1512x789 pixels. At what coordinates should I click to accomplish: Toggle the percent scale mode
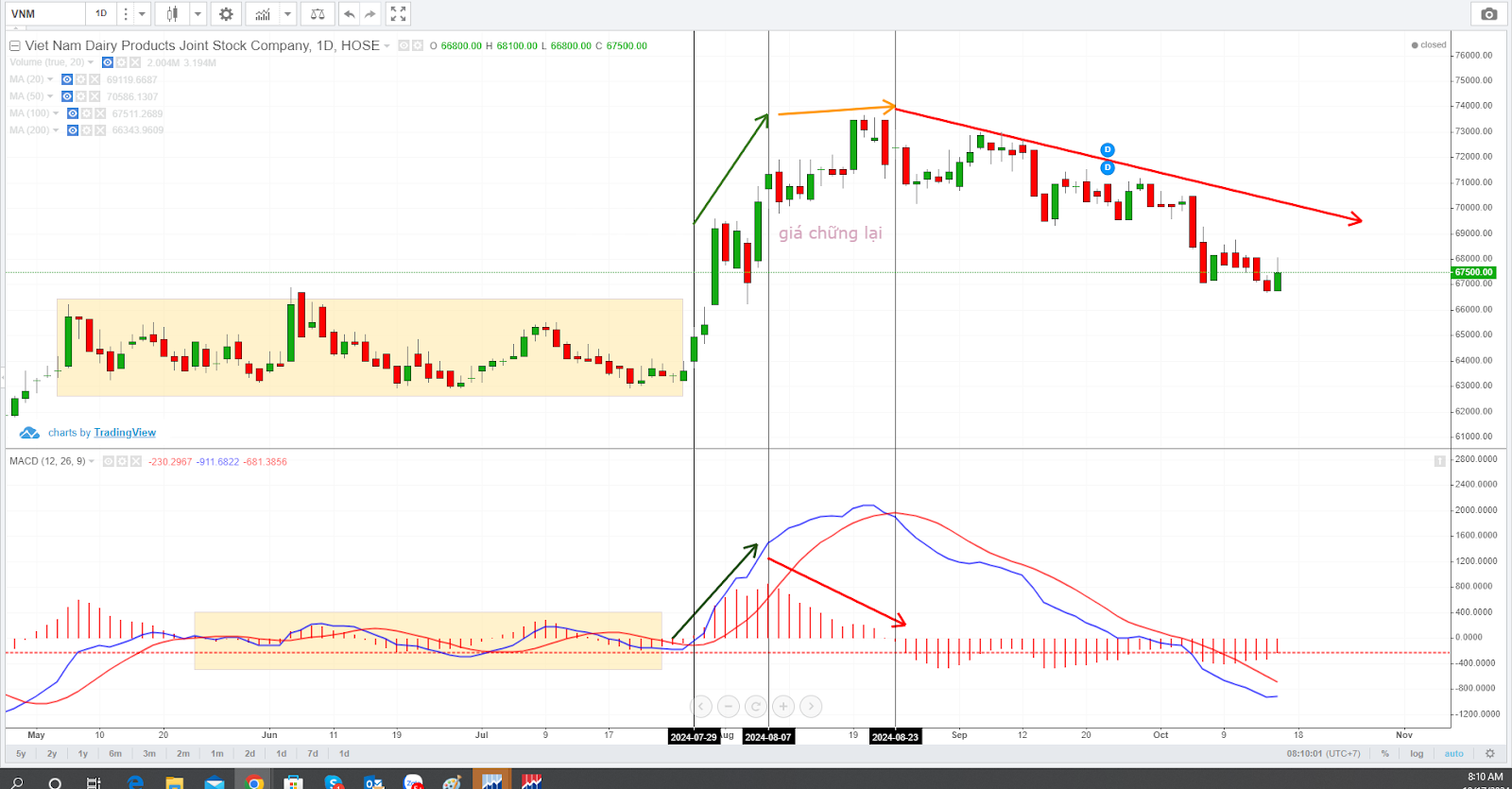[x=1385, y=754]
